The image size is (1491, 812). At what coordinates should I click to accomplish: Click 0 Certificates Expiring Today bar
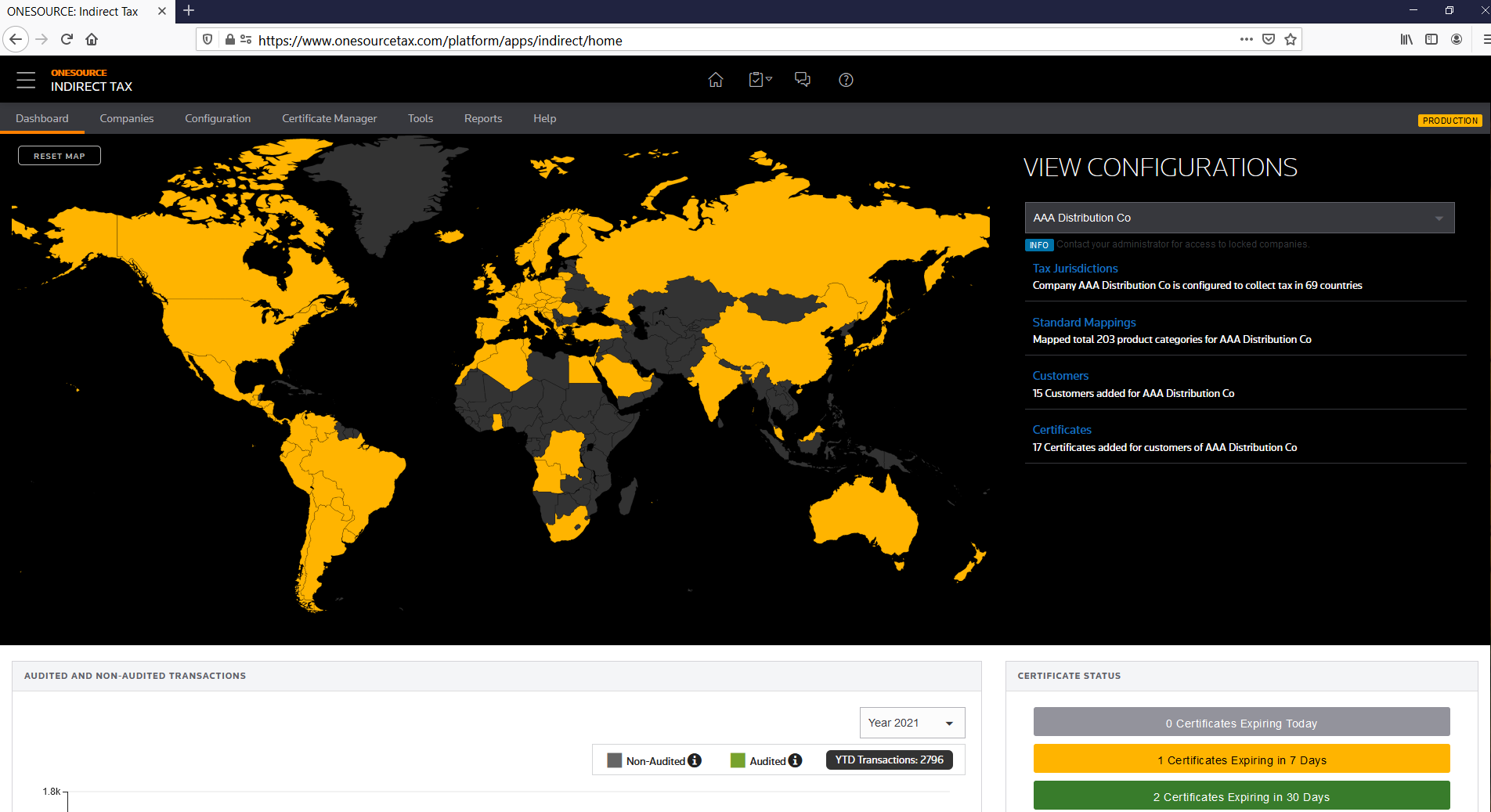[x=1242, y=723]
